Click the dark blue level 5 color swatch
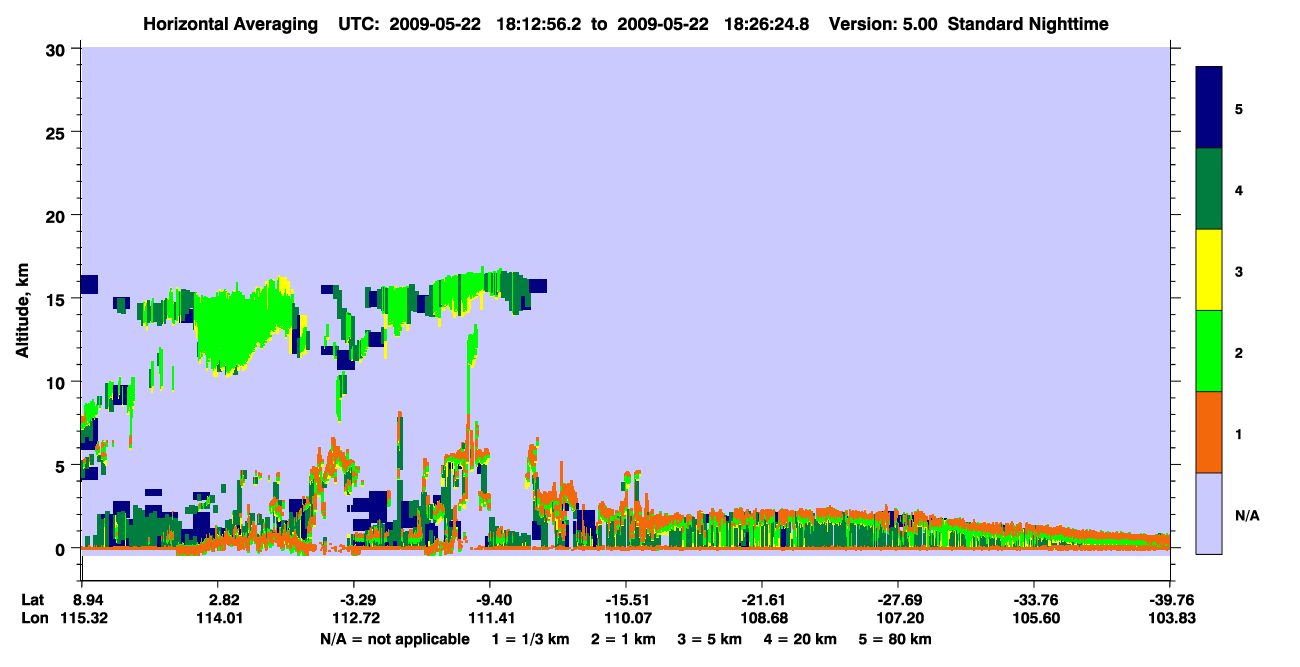This screenshot has height=667, width=1300. [x=1209, y=108]
